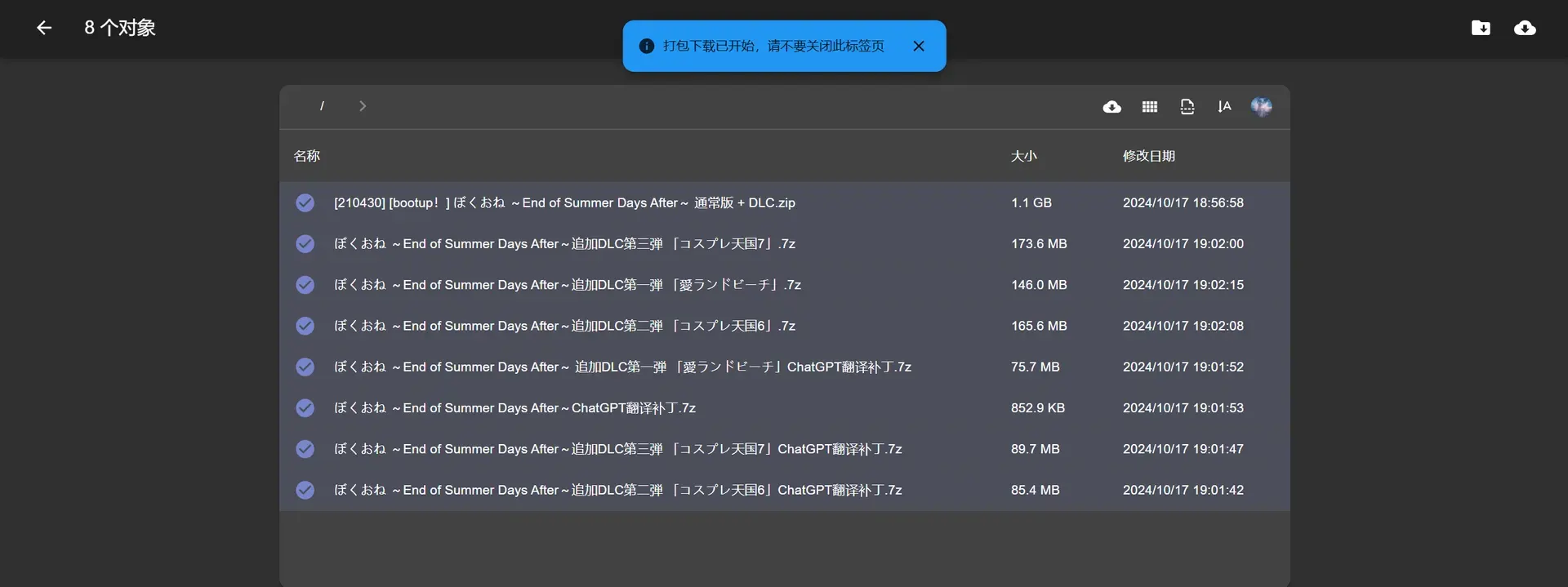The width and height of the screenshot is (1568, 587).
Task: Dismiss the 打包下载已开始 notification
Action: (x=919, y=46)
